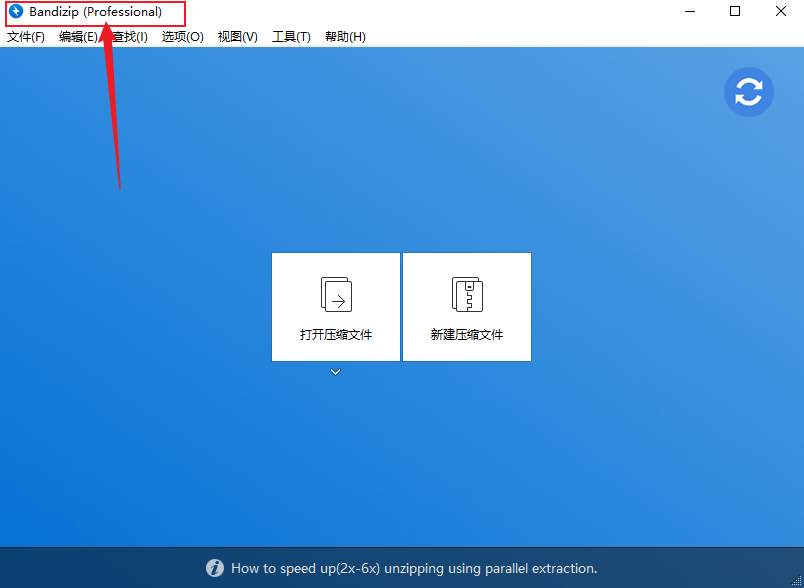
Task: Expand the chevron below 打开压缩文件
Action: click(336, 372)
